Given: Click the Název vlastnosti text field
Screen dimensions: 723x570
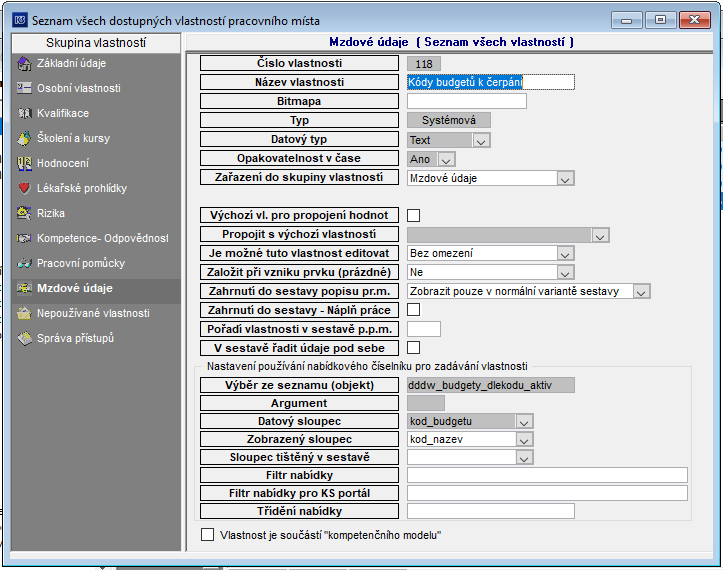Looking at the screenshot, I should (491, 82).
